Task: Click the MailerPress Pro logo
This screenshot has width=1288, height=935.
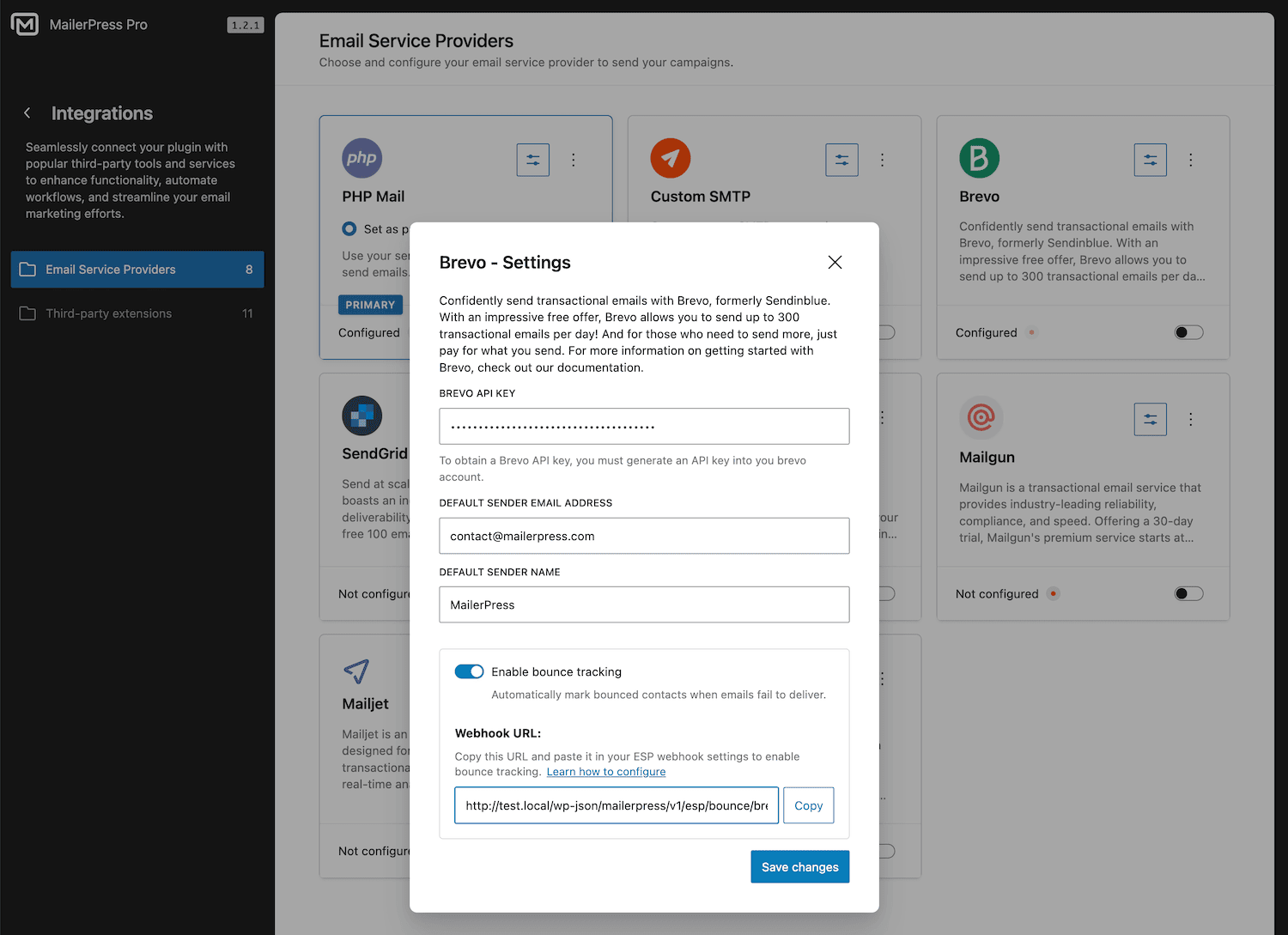Action: [24, 24]
